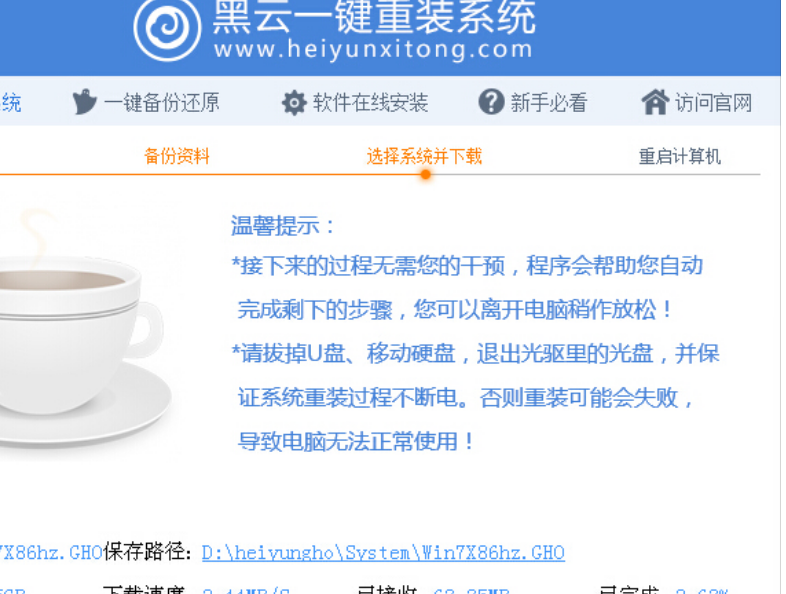Open the 一键备份还原 tab label
Screen dimensions: 786x594
pyautogui.click(x=161, y=103)
